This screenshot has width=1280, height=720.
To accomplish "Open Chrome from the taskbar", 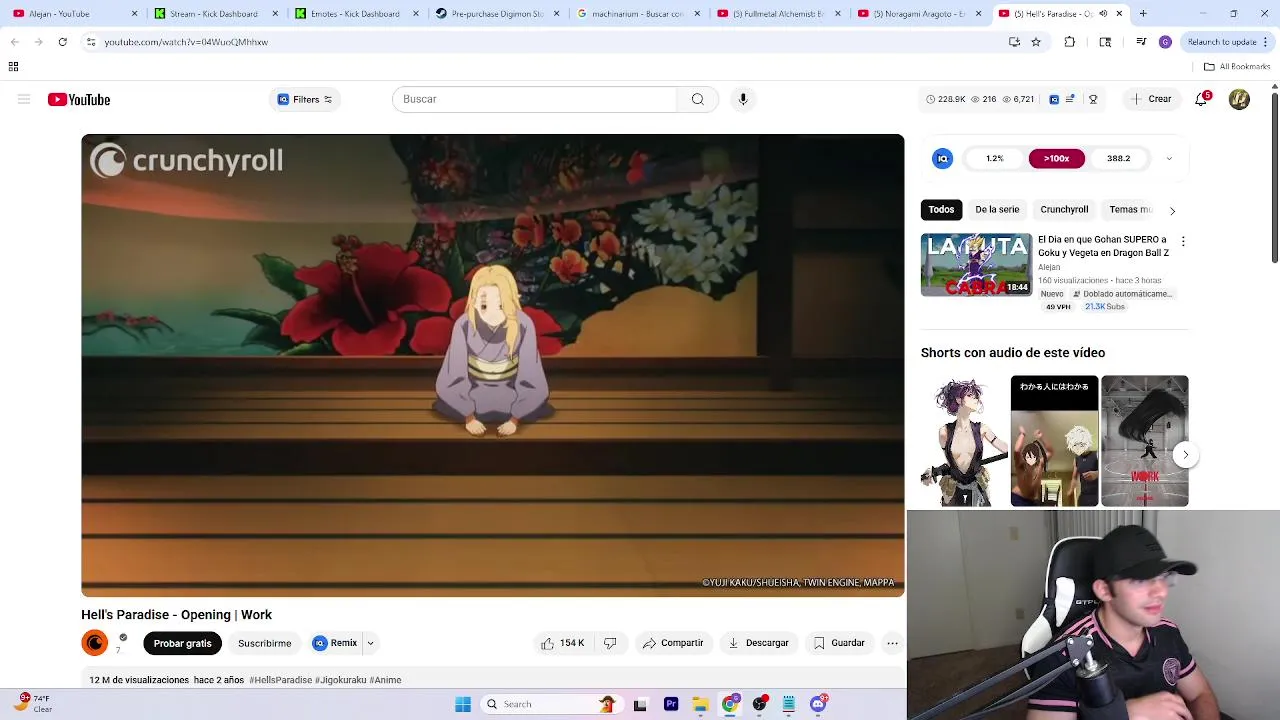I will [x=730, y=704].
